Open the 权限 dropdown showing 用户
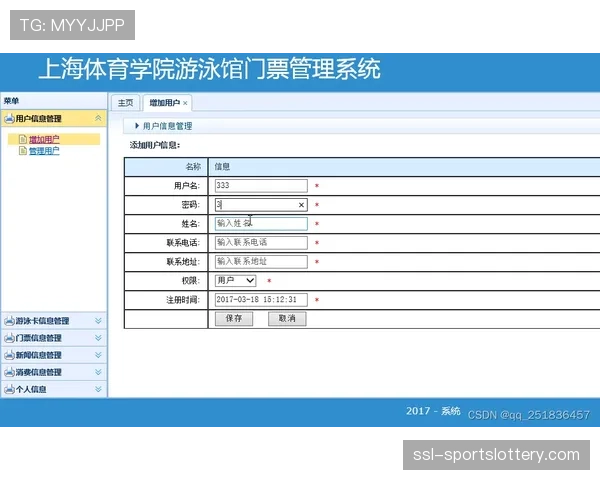The height and width of the screenshot is (480, 600). (235, 281)
